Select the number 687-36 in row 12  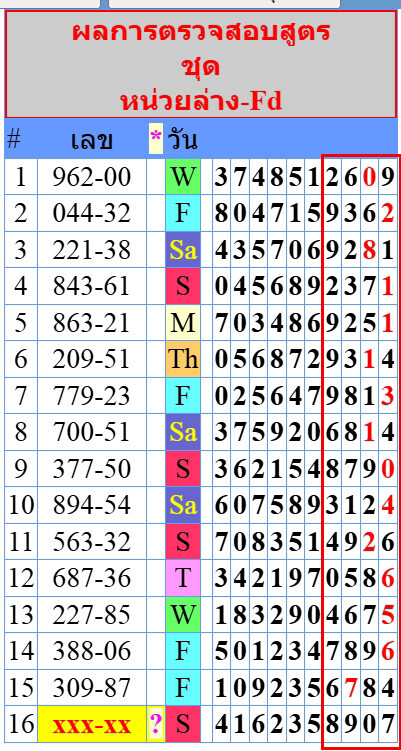(92, 579)
